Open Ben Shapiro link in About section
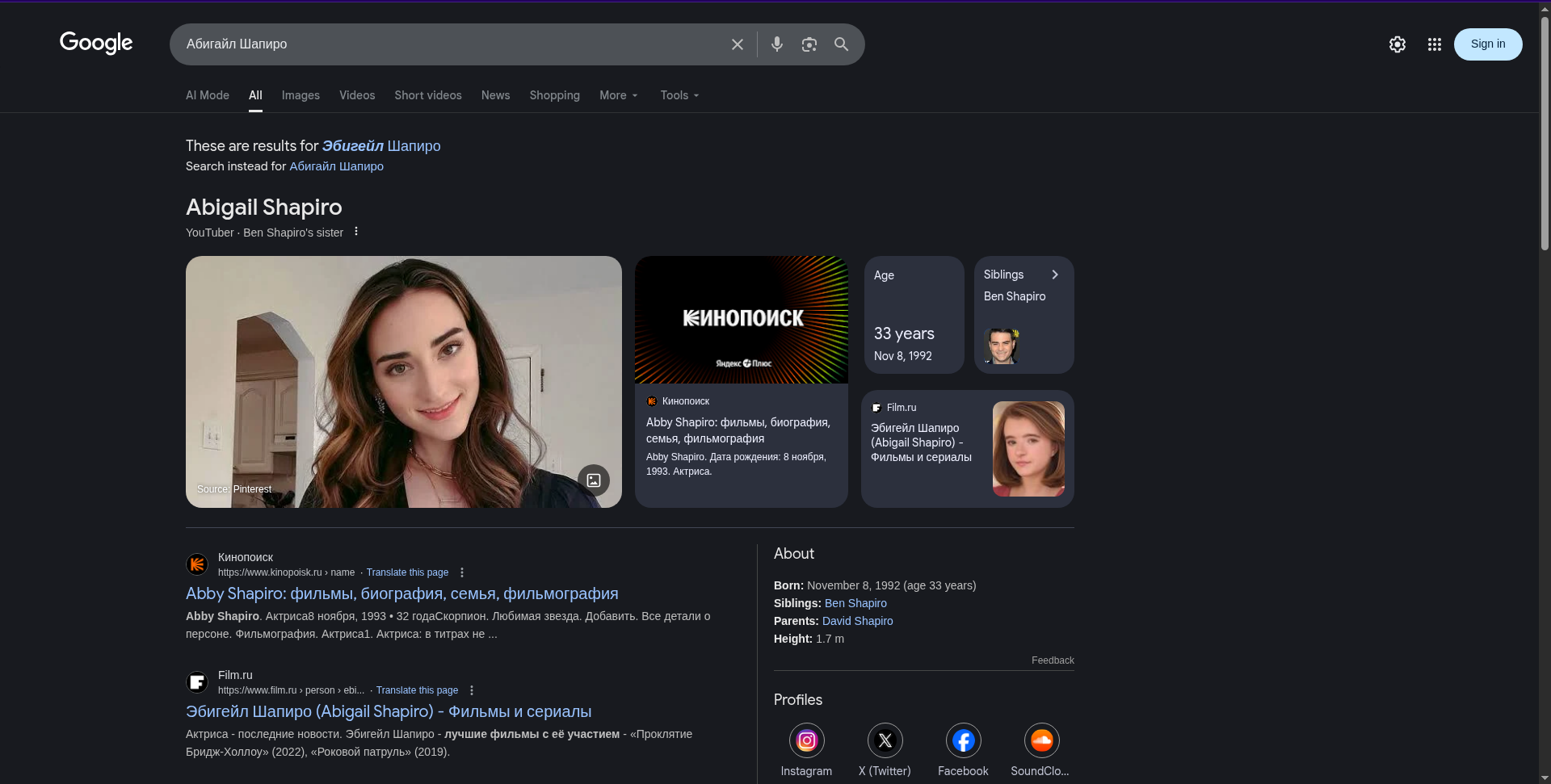The height and width of the screenshot is (784, 1551). tap(855, 603)
